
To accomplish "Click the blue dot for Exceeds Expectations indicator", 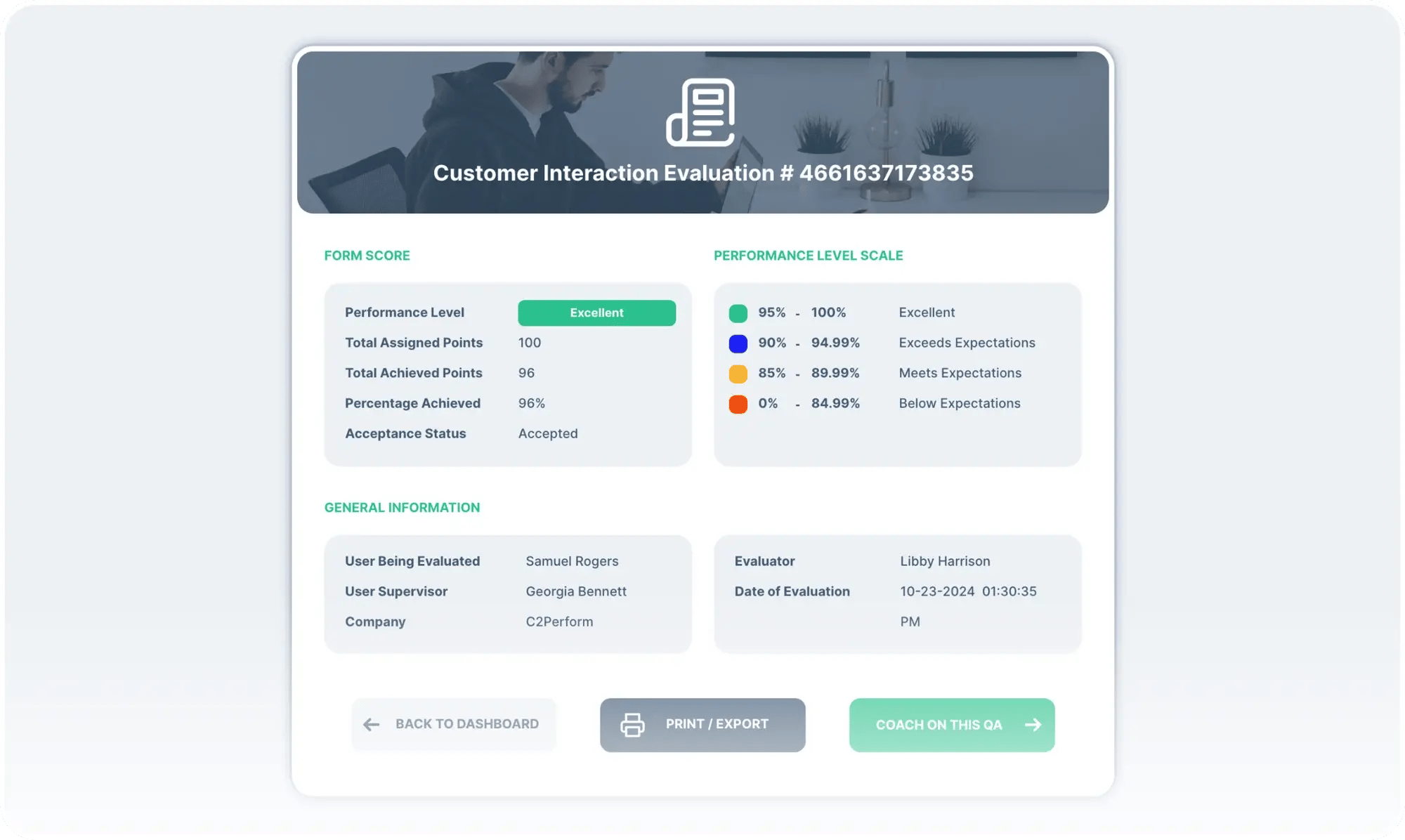I will pyautogui.click(x=738, y=343).
